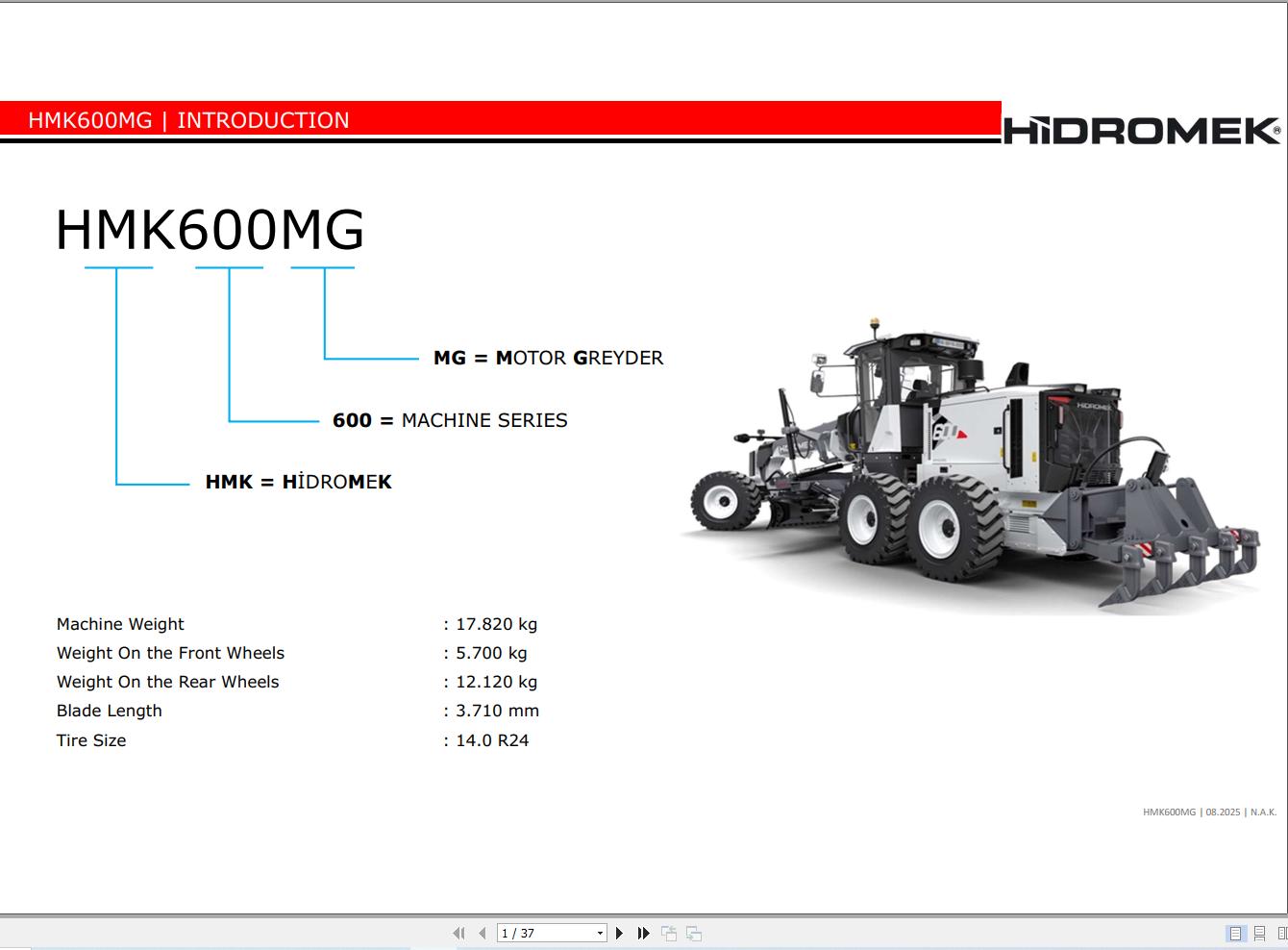Click the 12.120 kg value
Image resolution: width=1288 pixels, height=950 pixels.
(496, 682)
